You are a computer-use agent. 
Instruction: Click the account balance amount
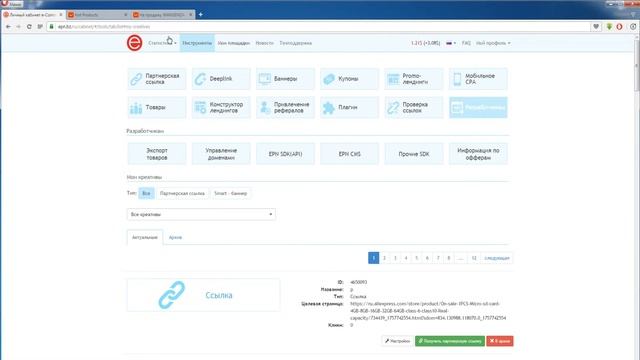point(426,43)
